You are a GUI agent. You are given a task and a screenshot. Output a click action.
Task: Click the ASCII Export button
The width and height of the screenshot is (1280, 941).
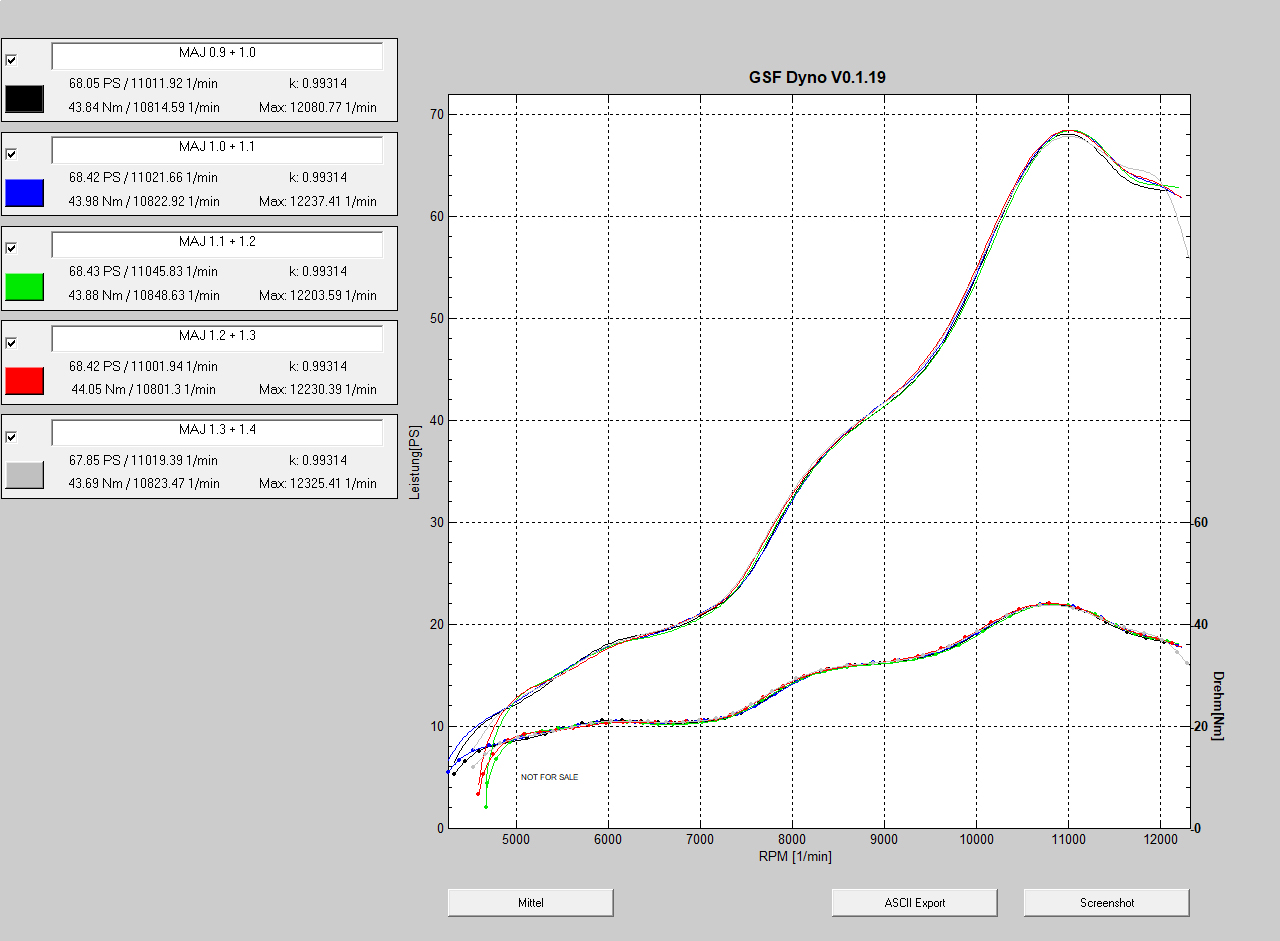pos(914,902)
